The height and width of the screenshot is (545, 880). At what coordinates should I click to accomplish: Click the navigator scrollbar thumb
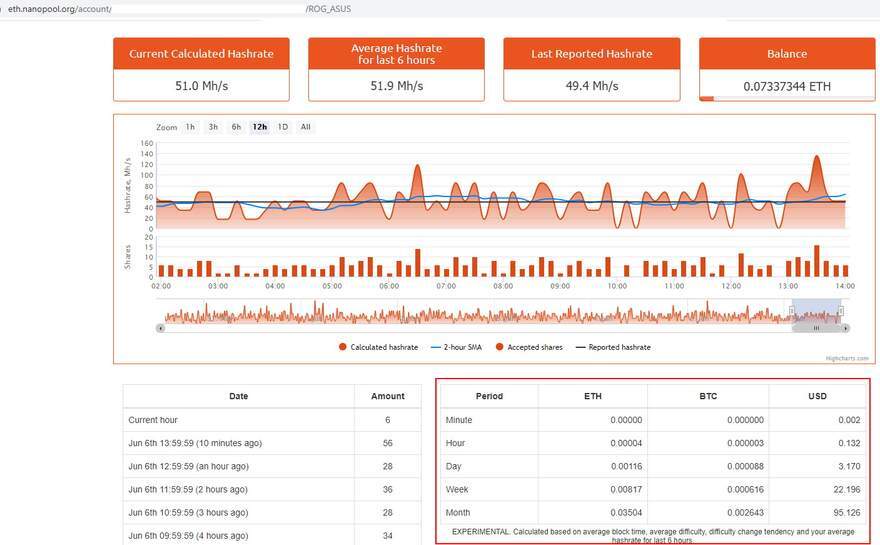816,328
